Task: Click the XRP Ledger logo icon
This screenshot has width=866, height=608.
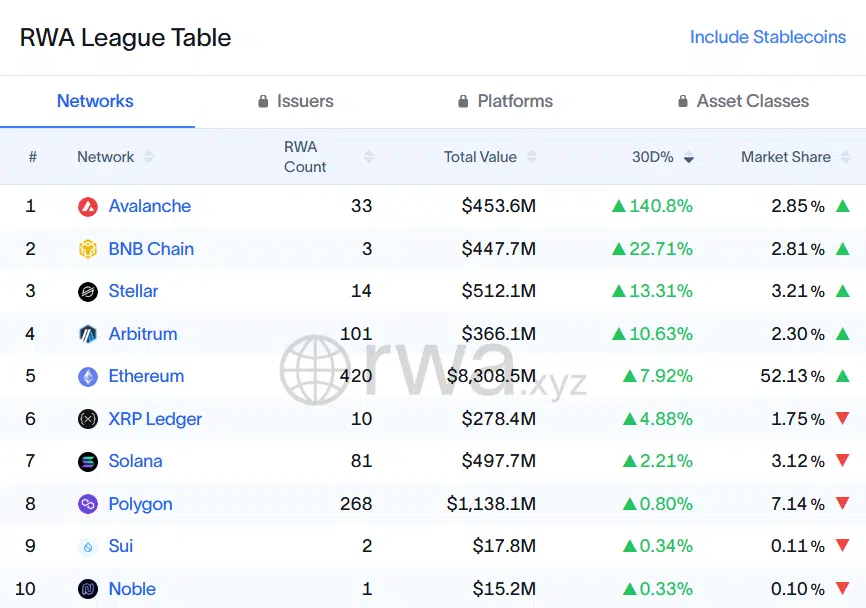Action: [x=88, y=419]
